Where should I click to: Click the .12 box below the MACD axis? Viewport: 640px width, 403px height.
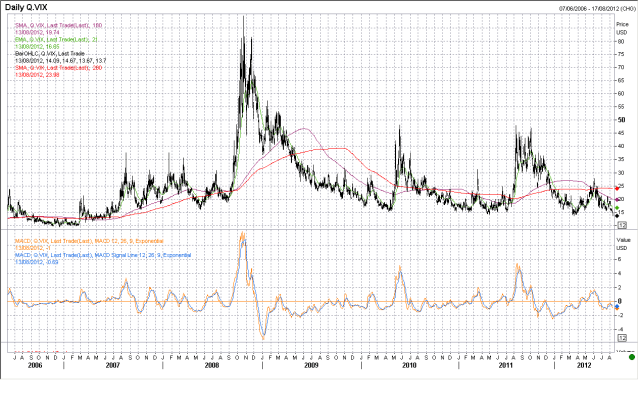click(x=623, y=339)
